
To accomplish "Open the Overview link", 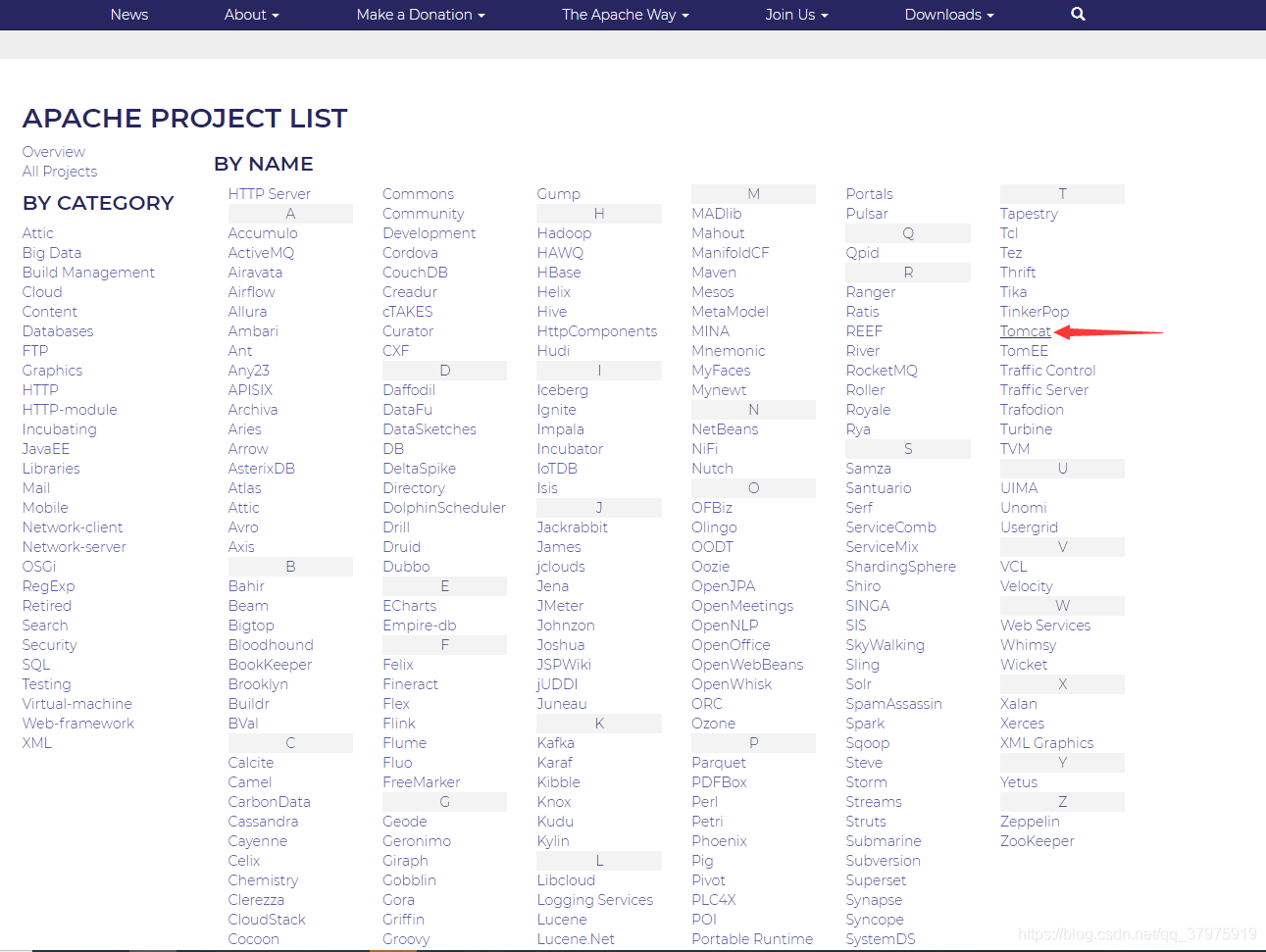I will (x=54, y=152).
